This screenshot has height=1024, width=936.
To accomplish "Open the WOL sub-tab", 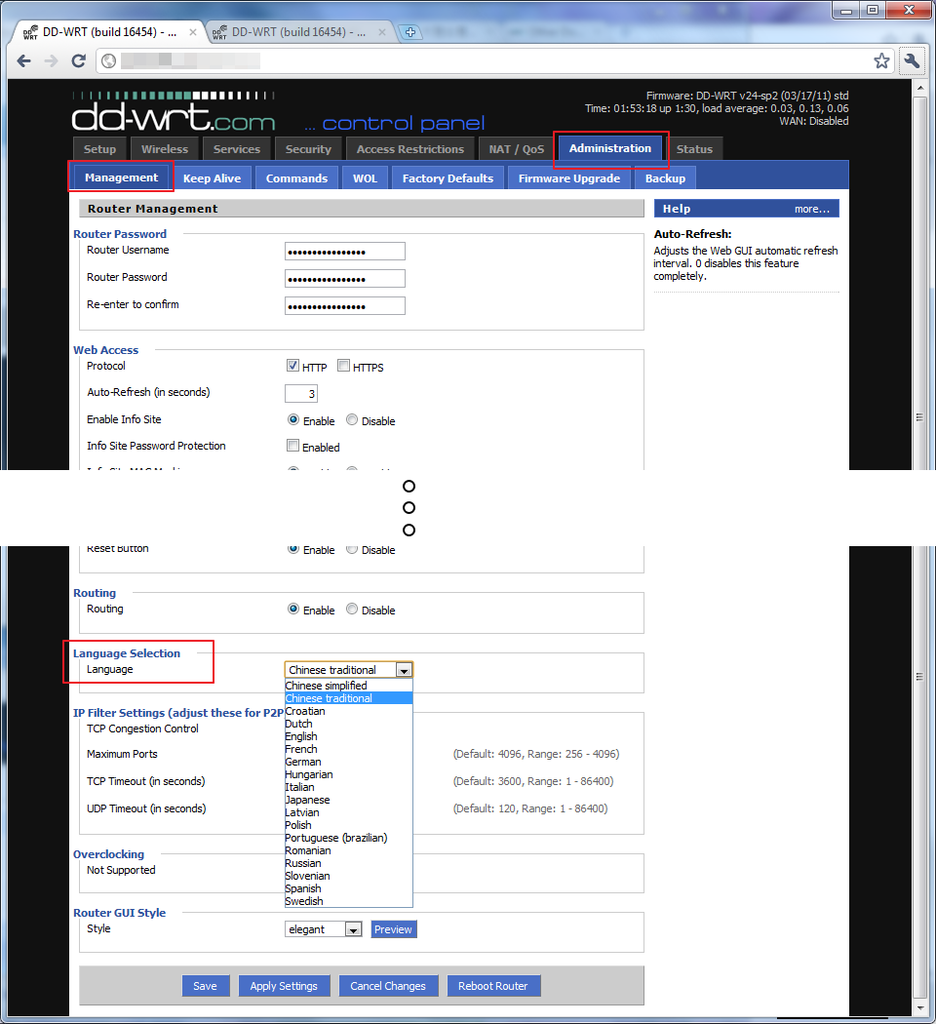I will (x=365, y=178).
